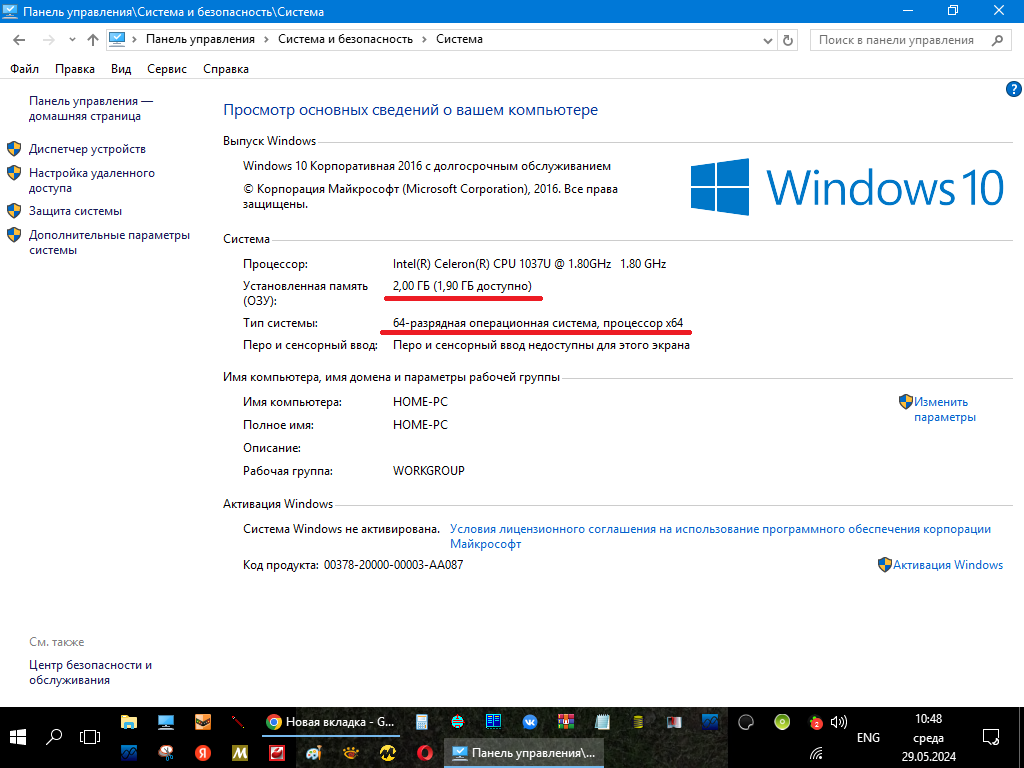
Task: Click the Windows Start button
Action: (18, 738)
